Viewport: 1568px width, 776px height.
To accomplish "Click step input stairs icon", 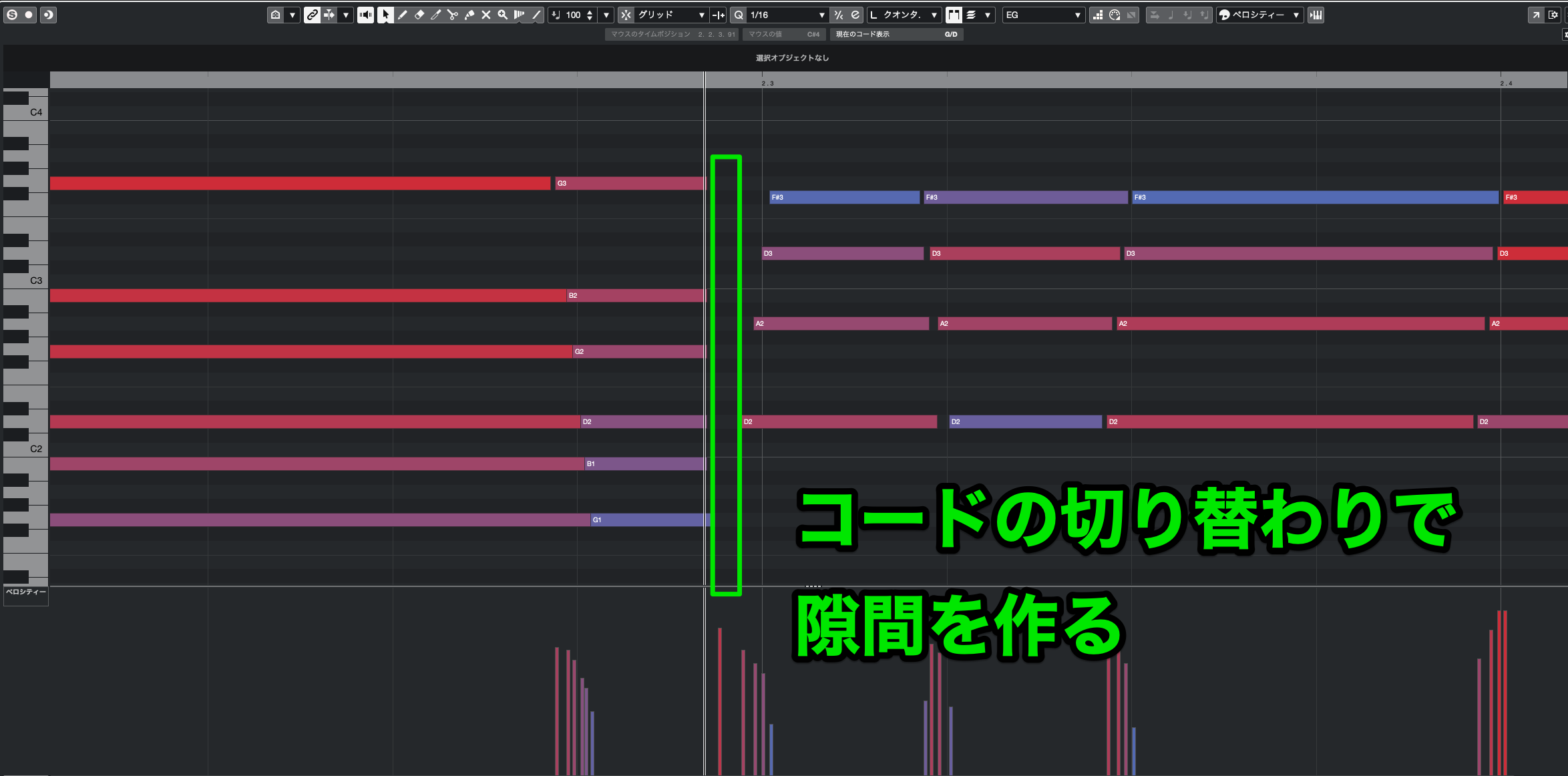I will click(x=1098, y=15).
